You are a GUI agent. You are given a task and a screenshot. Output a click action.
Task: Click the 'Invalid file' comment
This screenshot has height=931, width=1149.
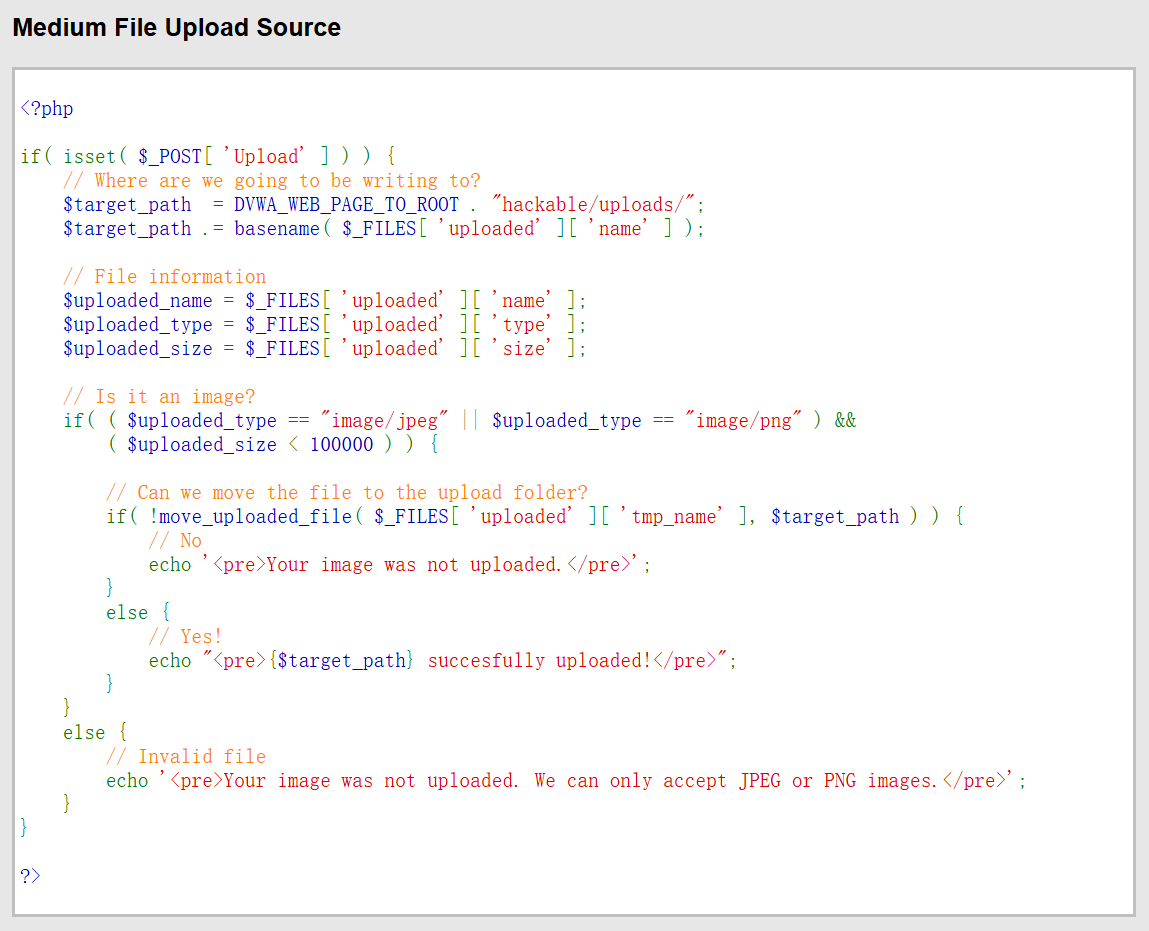(x=186, y=756)
